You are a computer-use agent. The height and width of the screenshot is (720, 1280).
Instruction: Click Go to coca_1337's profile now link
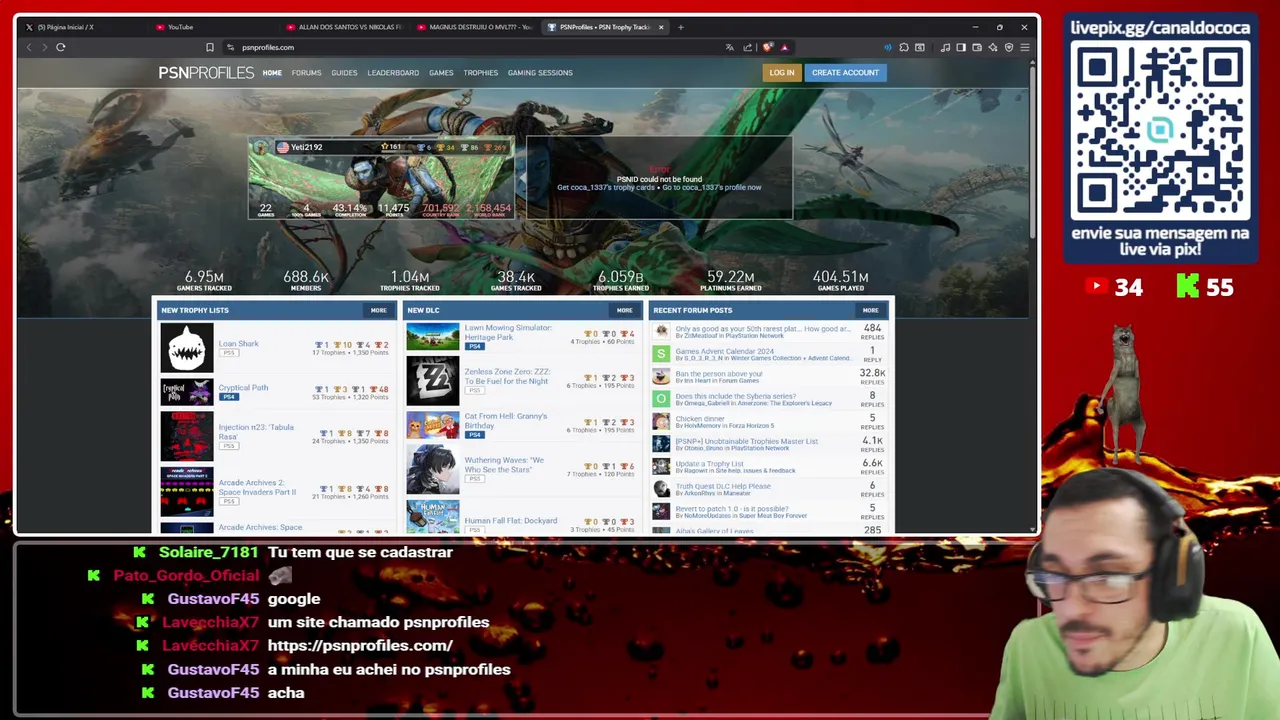(x=711, y=187)
